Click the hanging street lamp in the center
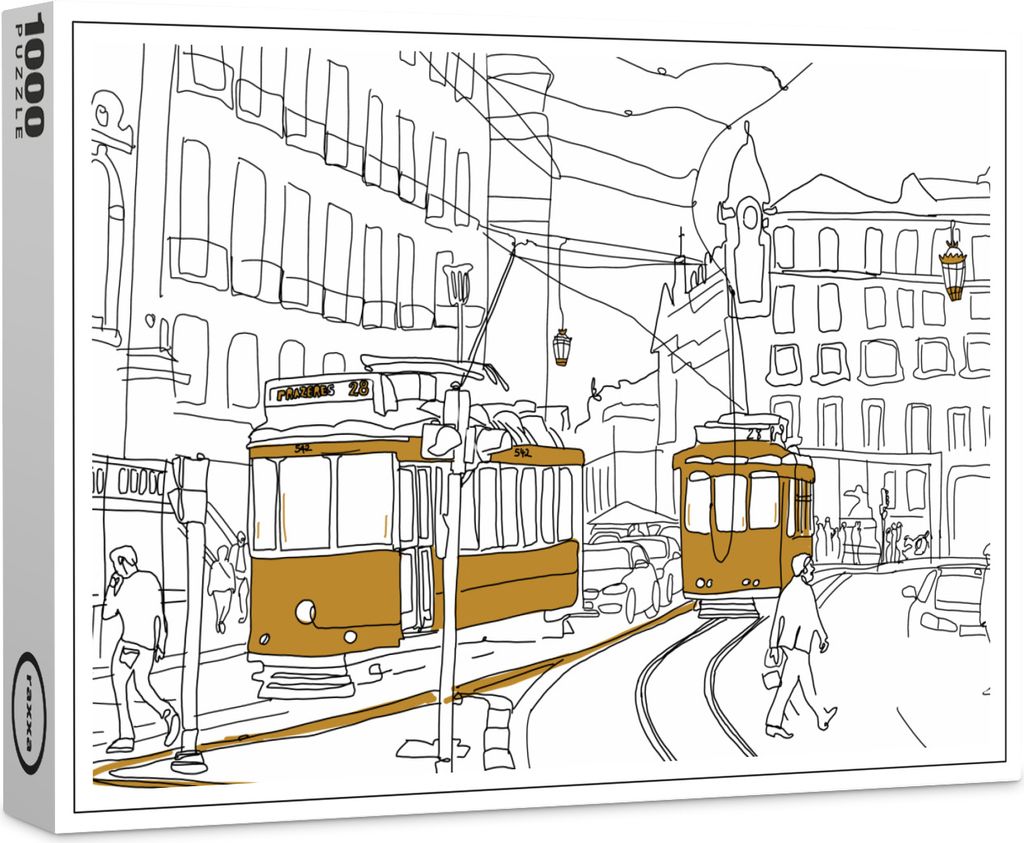 click(x=562, y=347)
